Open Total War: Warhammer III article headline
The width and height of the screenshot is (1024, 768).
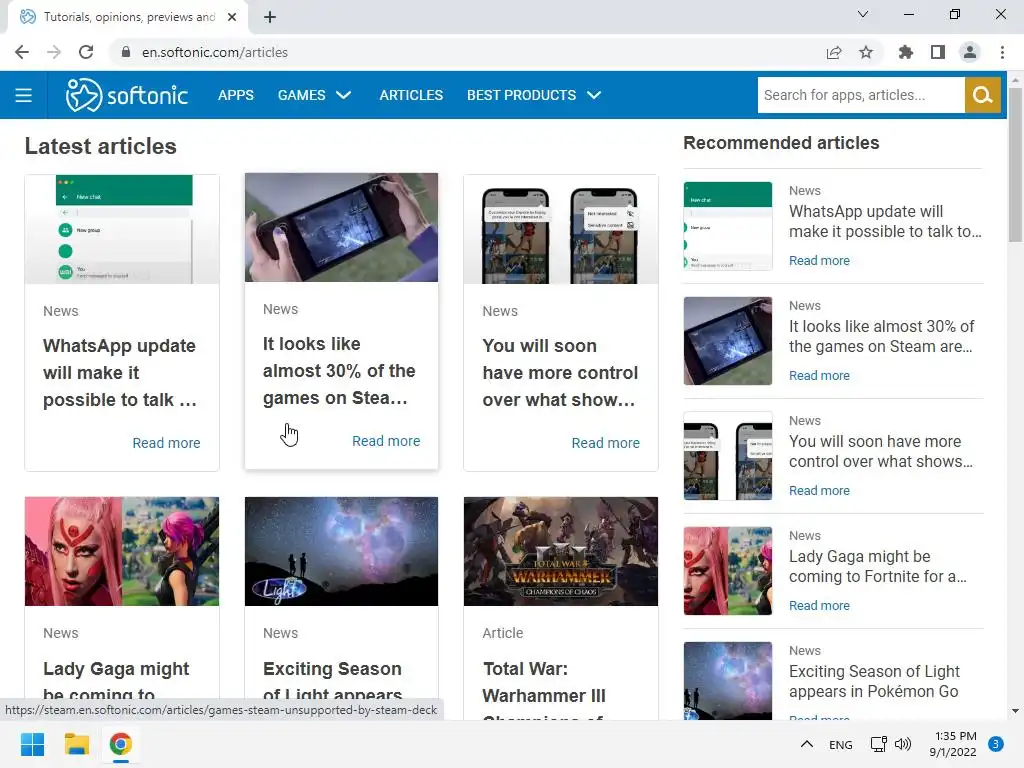click(544, 689)
